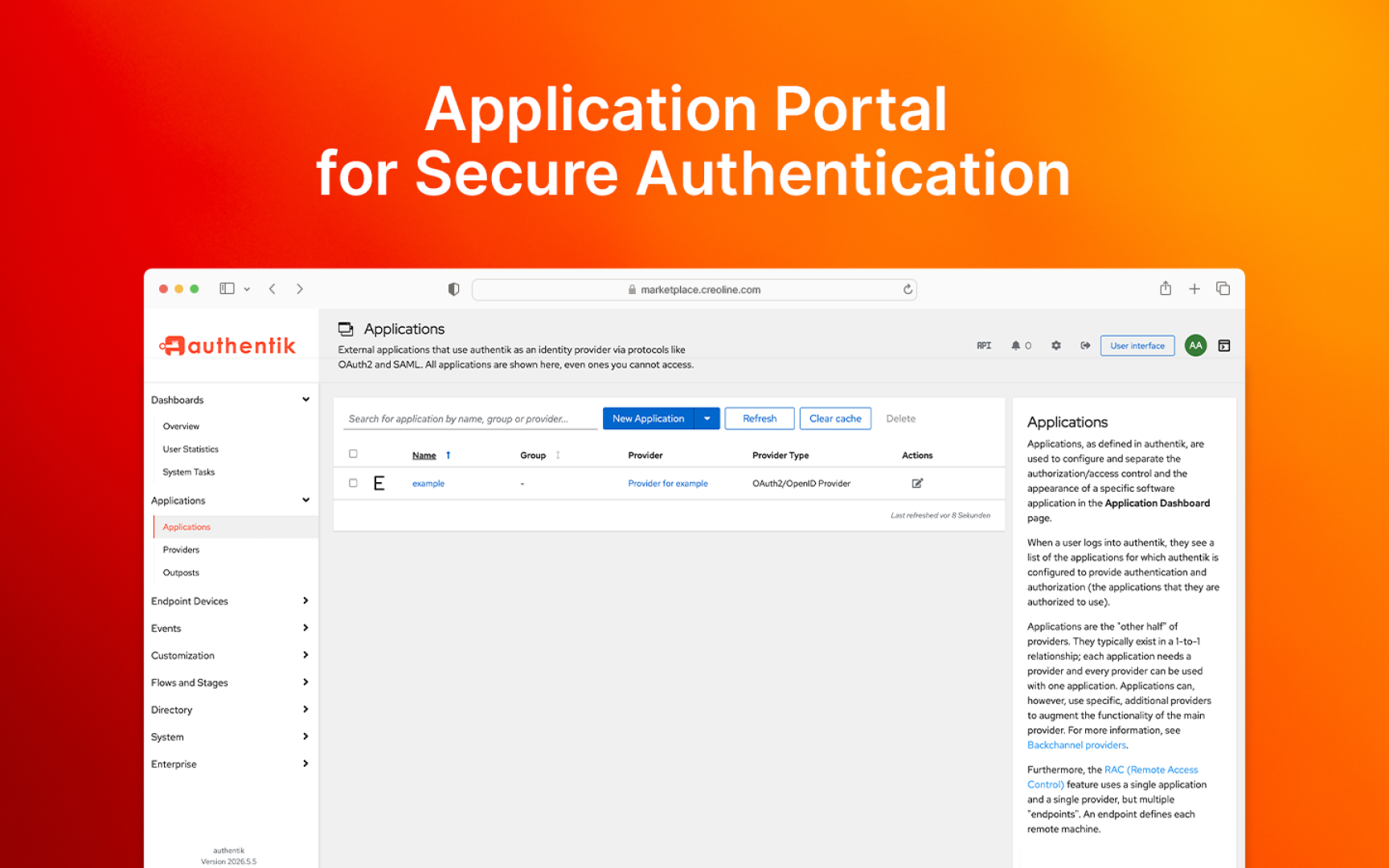Click the Delete button
Image resolution: width=1389 pixels, height=868 pixels.
[901, 418]
